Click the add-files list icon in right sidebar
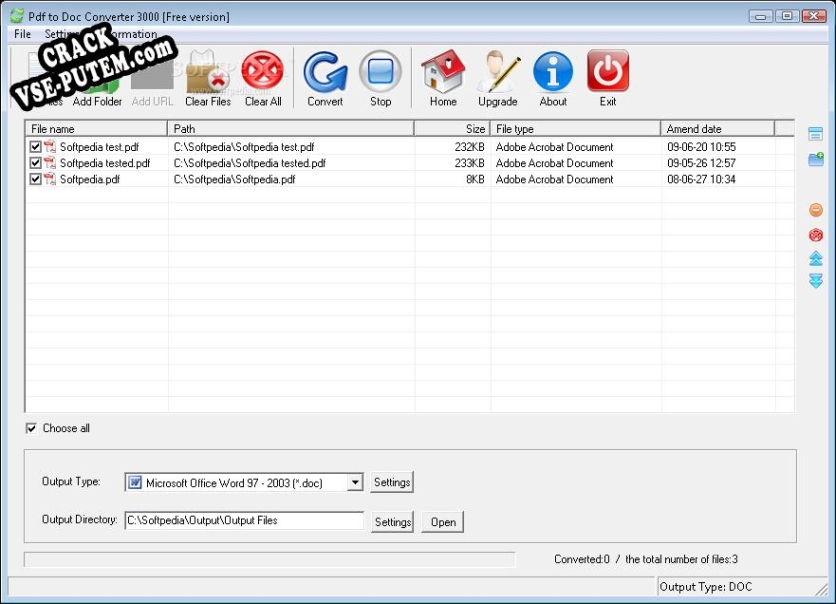 pos(815,133)
